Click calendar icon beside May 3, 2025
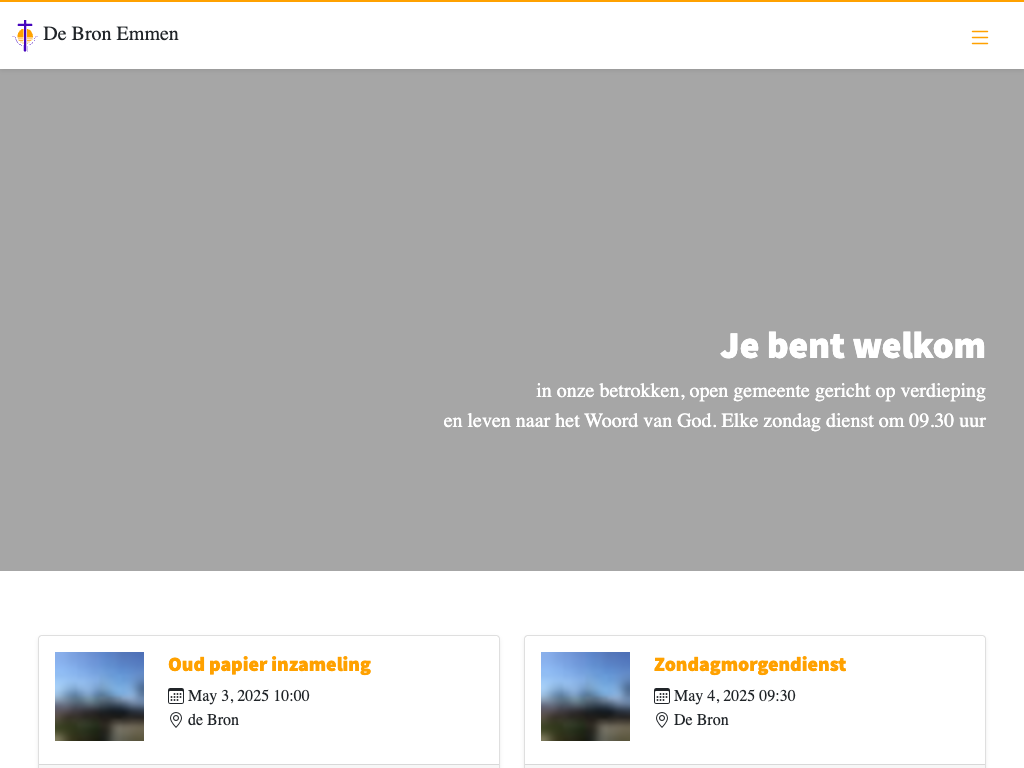The image size is (1024, 768). 176,696
